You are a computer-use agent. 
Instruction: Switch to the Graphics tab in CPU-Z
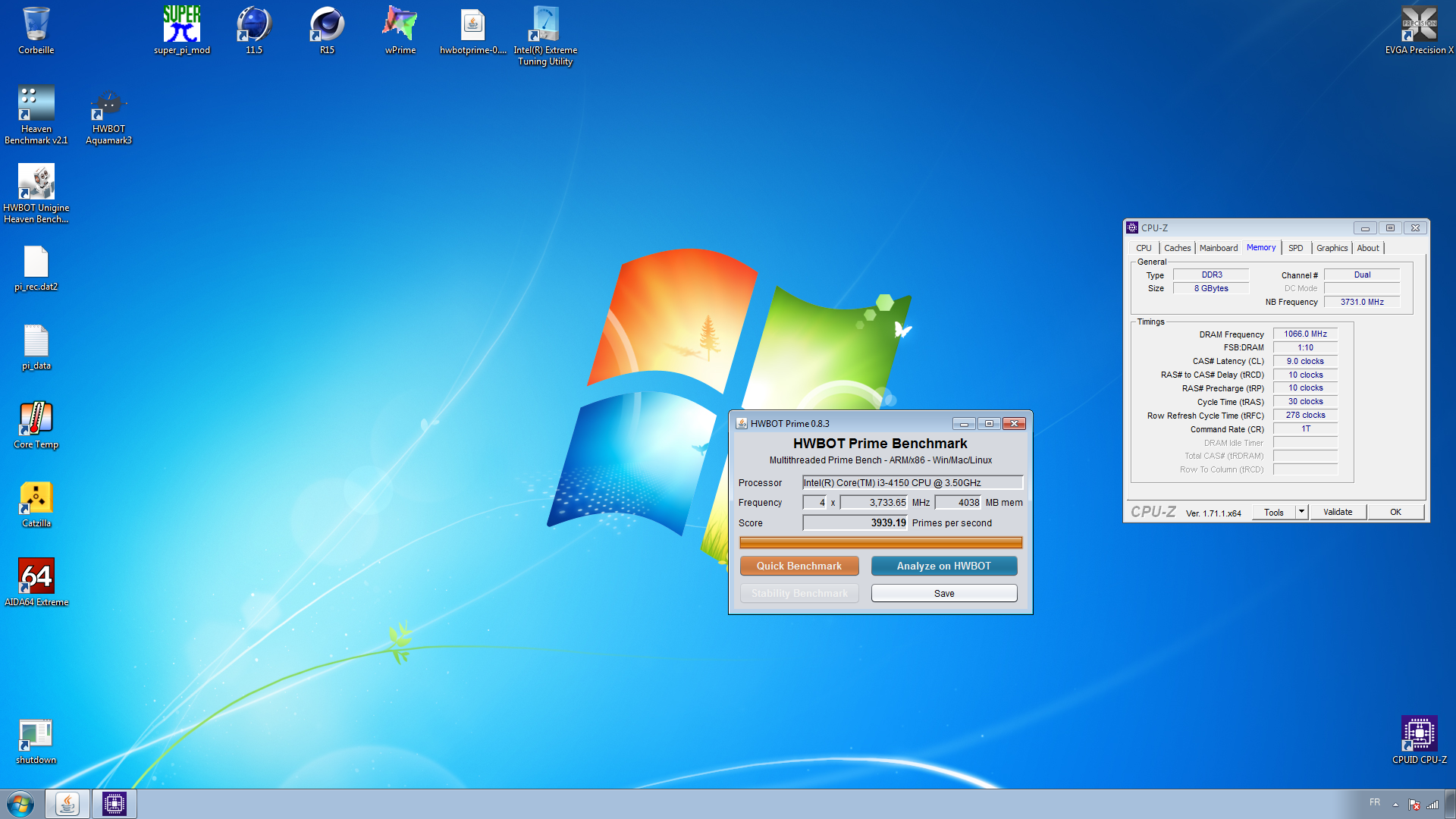click(x=1332, y=248)
